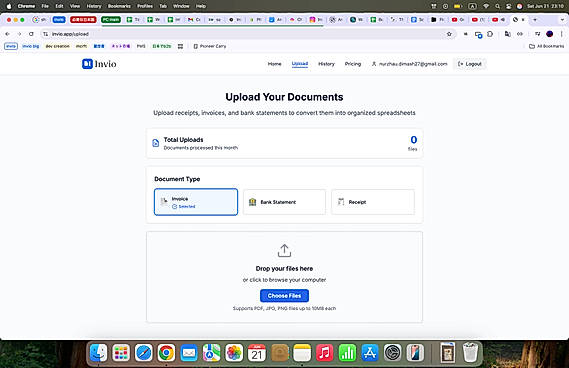
Task: Open the Bookmarks menu
Action: click(x=119, y=6)
